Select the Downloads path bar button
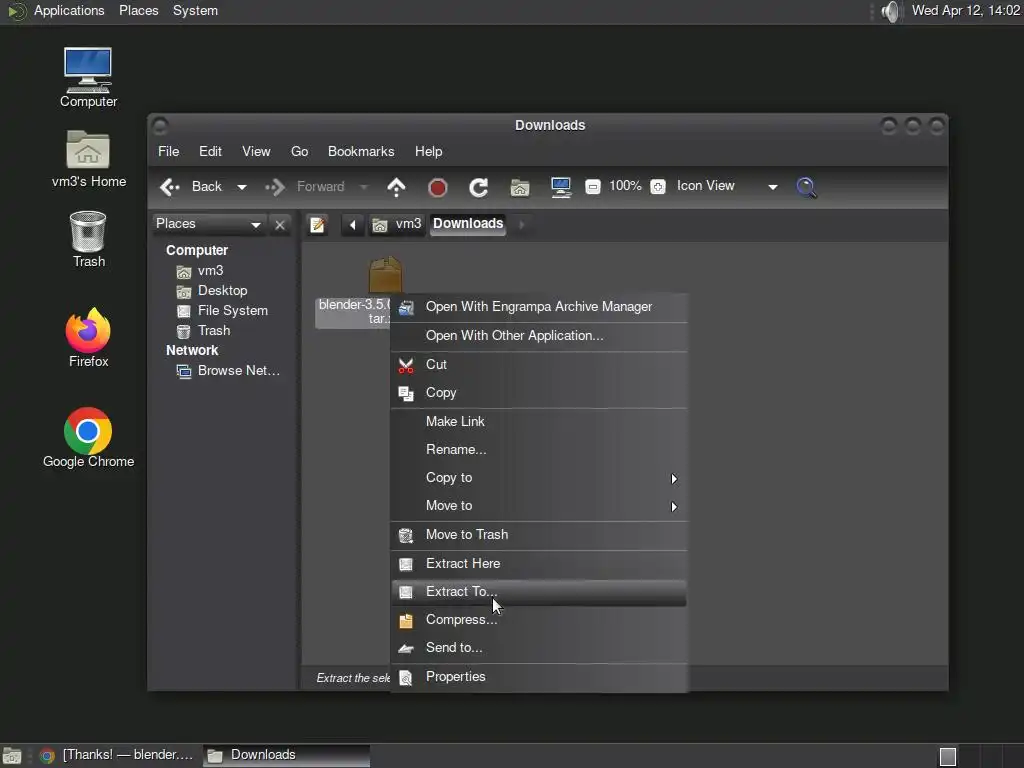Viewport: 1024px width, 768px height. coord(468,224)
